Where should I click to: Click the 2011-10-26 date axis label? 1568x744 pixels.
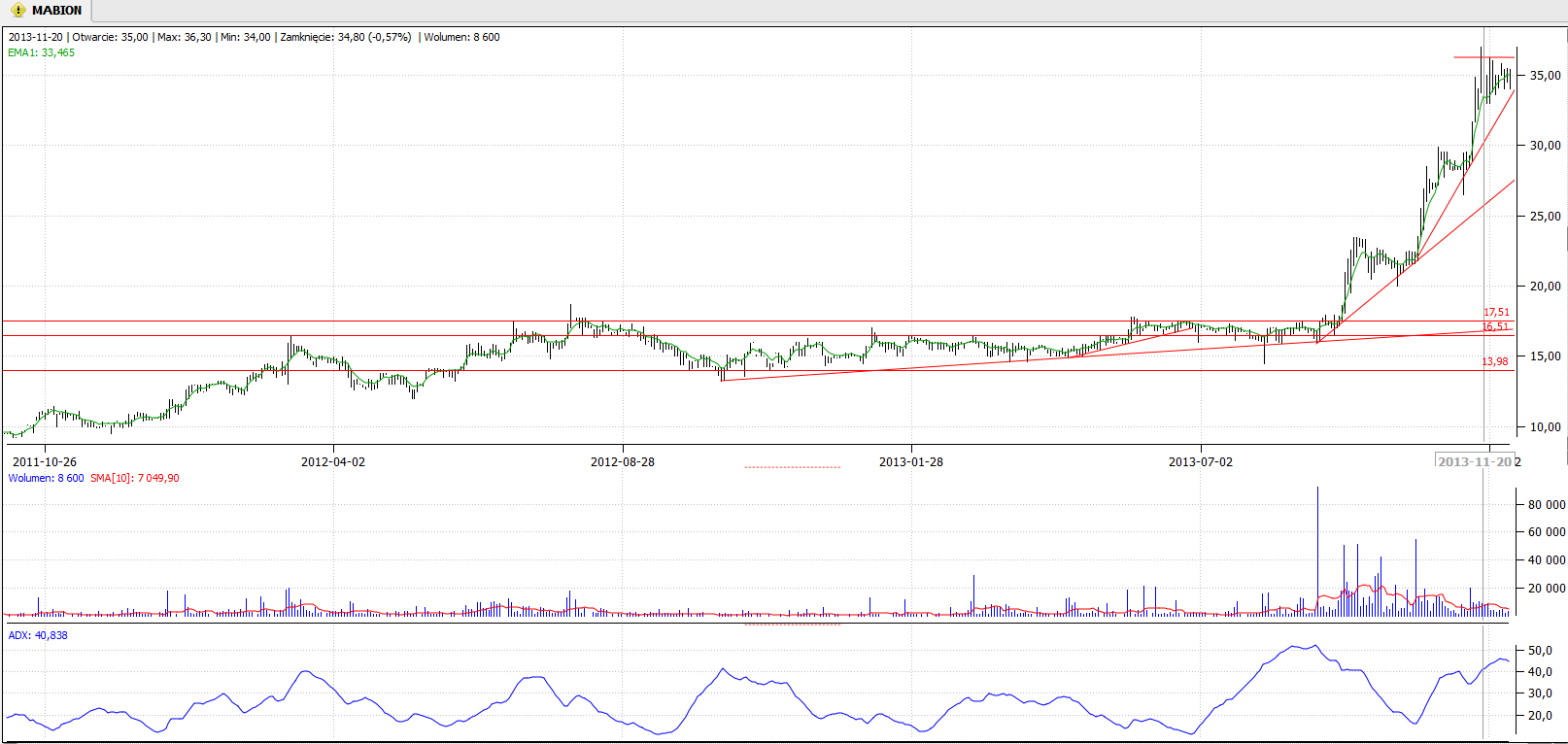(x=45, y=461)
